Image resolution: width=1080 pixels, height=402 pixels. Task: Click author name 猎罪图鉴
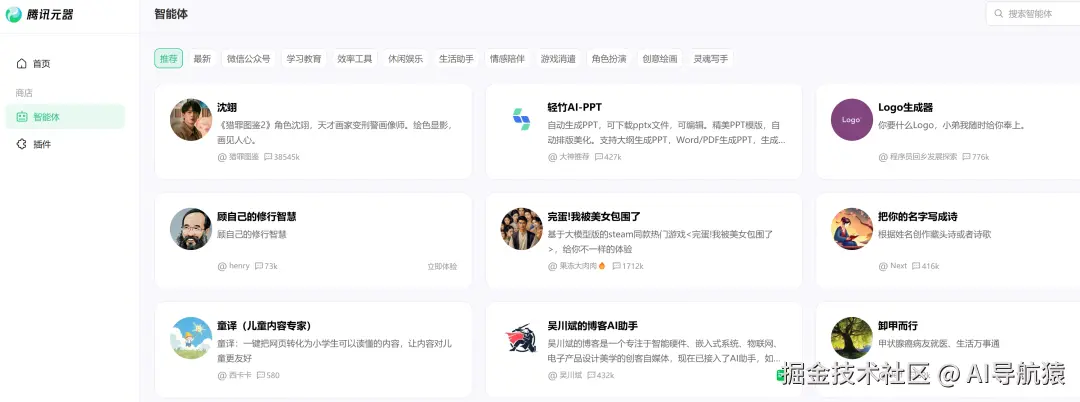[x=244, y=157]
